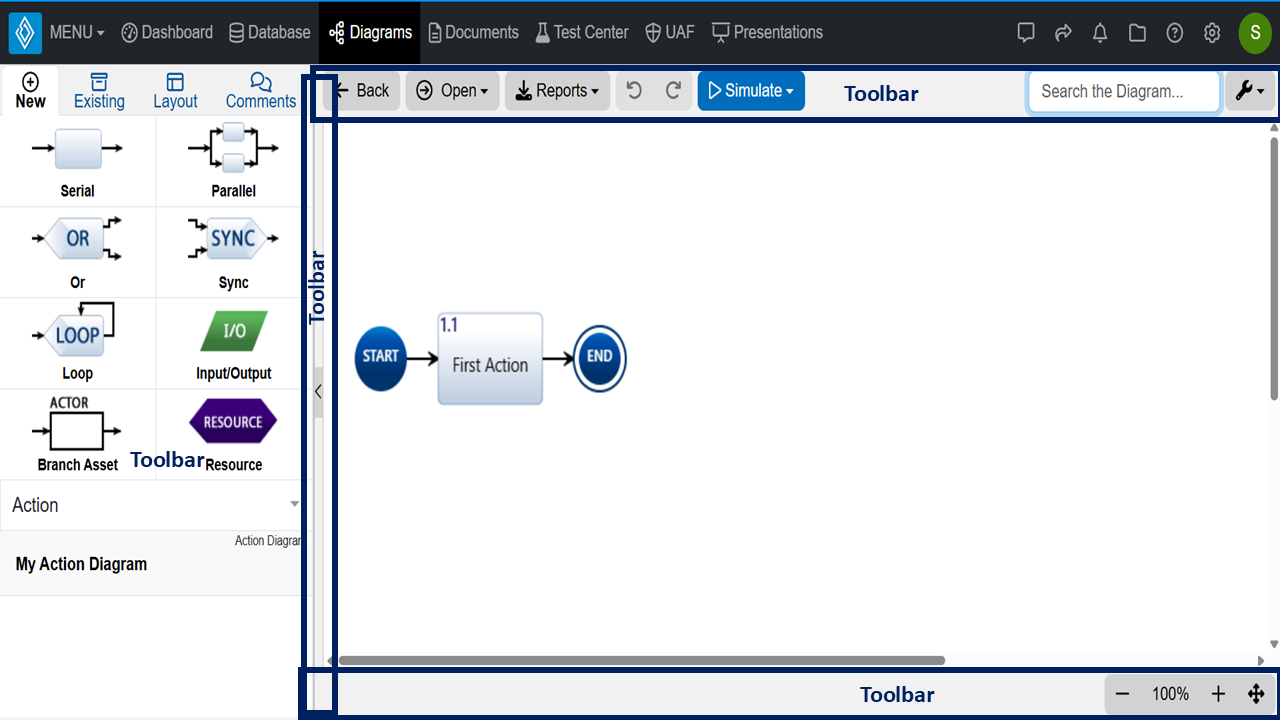Expand the Open dropdown in the toolbar
This screenshot has width=1280, height=720.
tap(452, 90)
